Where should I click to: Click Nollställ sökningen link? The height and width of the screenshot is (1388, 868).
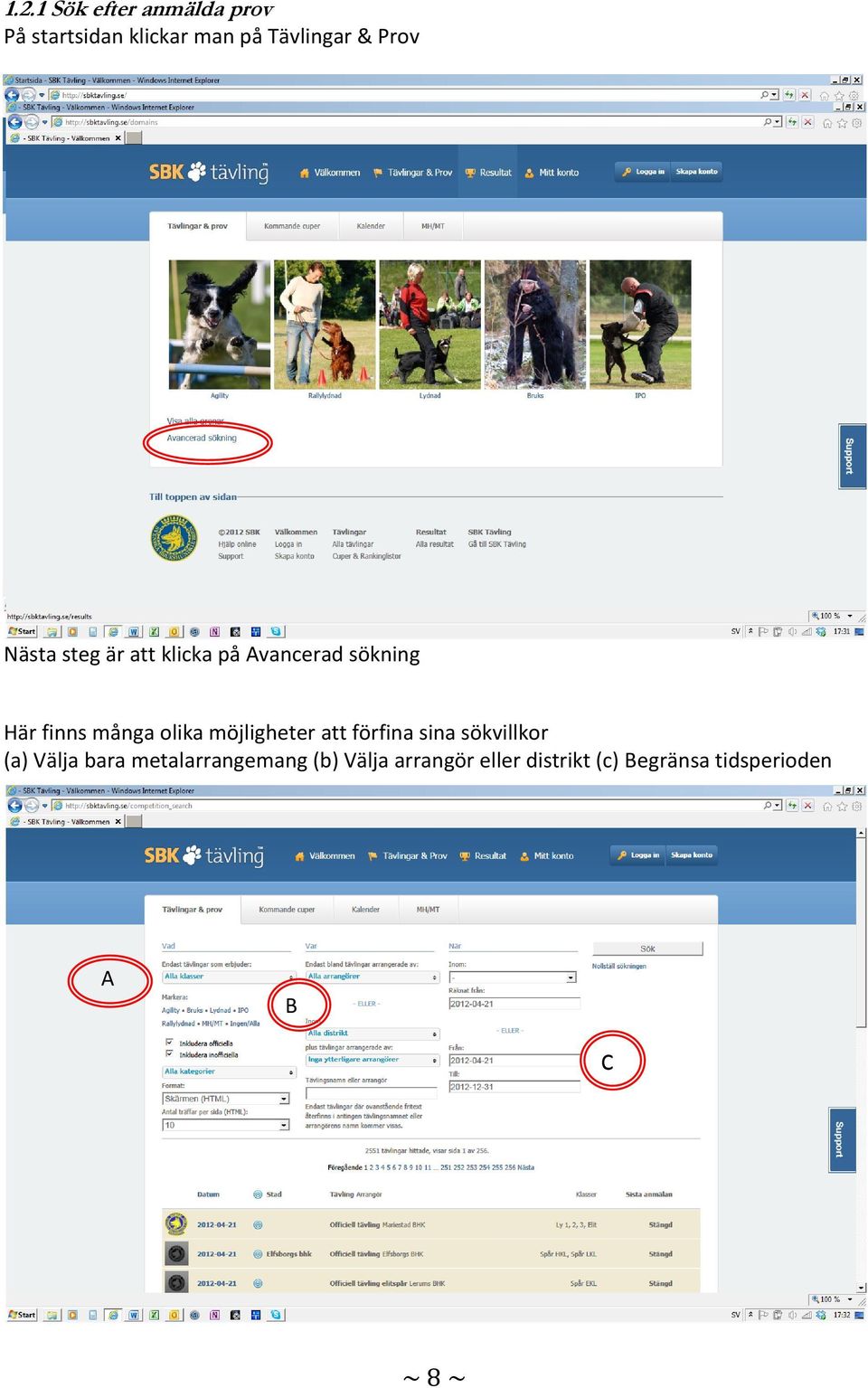point(619,967)
